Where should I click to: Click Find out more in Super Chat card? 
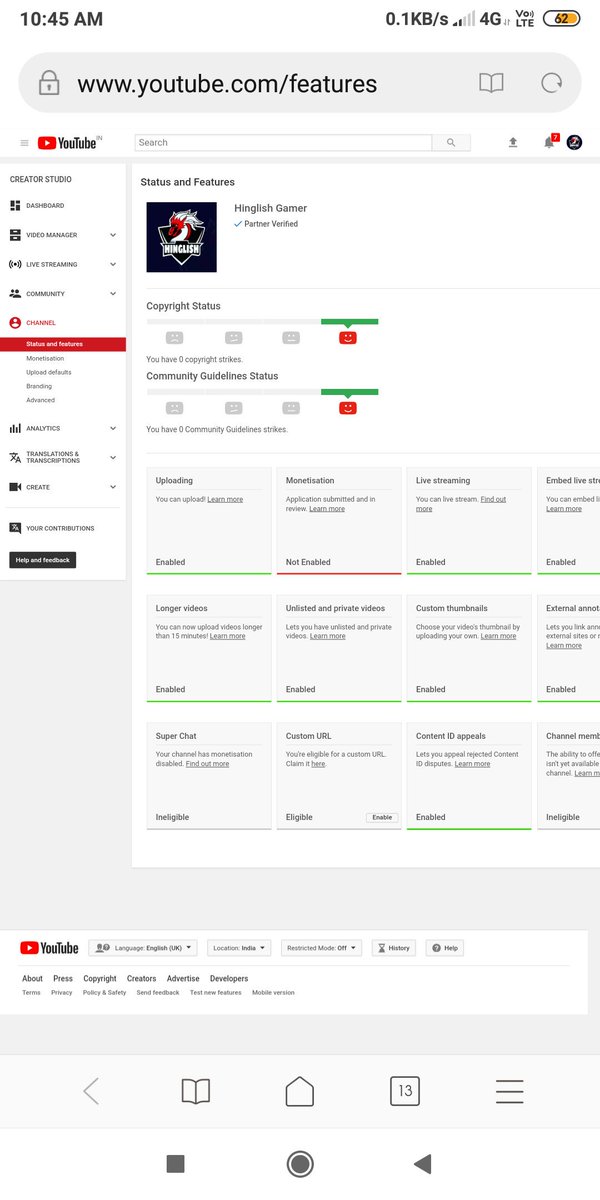click(x=207, y=764)
